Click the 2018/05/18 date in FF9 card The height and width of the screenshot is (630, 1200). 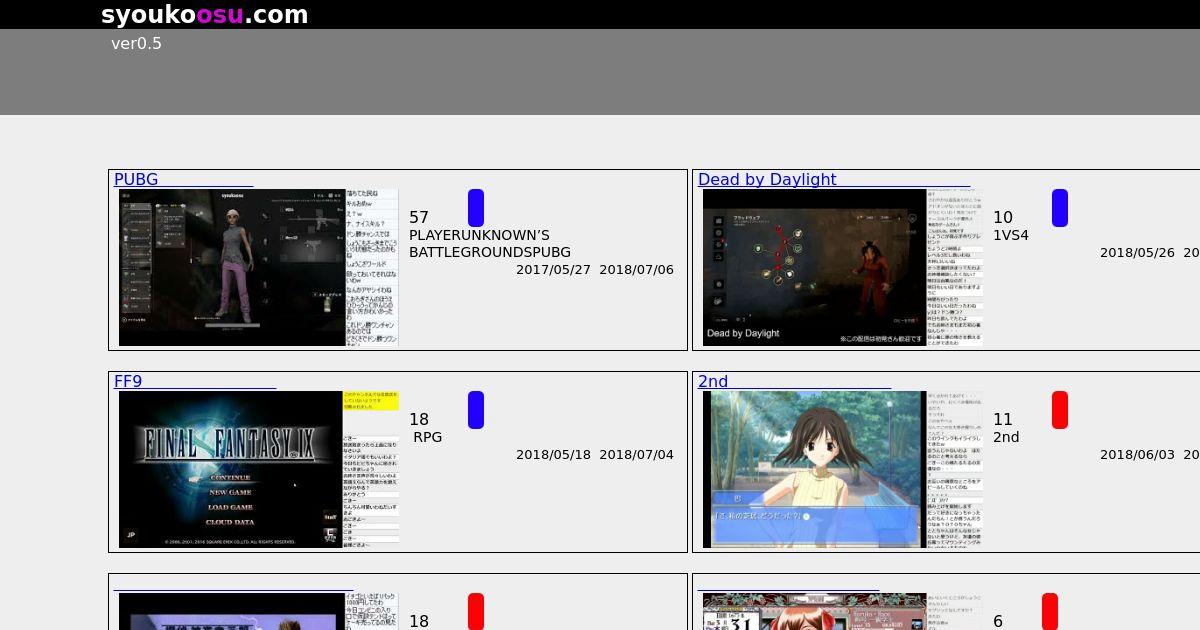pyautogui.click(x=553, y=455)
